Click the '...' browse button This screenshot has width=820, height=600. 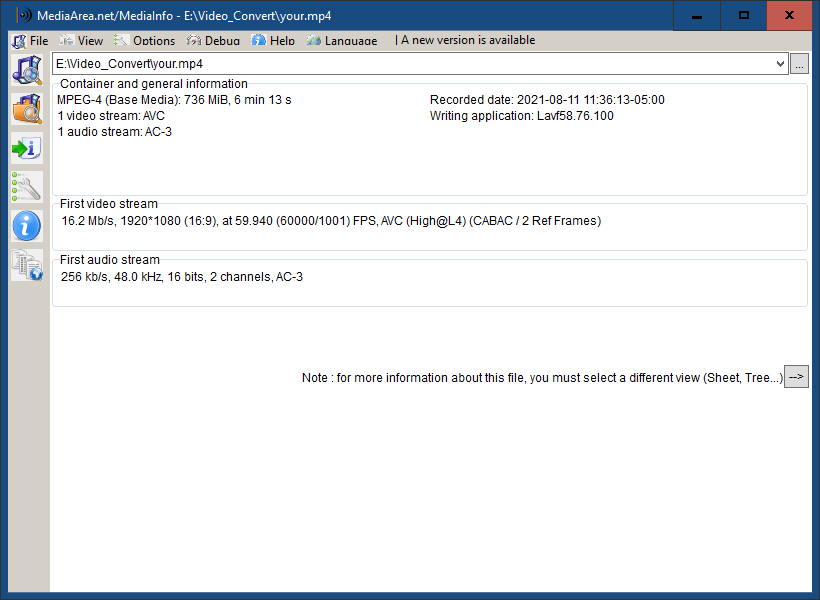799,64
